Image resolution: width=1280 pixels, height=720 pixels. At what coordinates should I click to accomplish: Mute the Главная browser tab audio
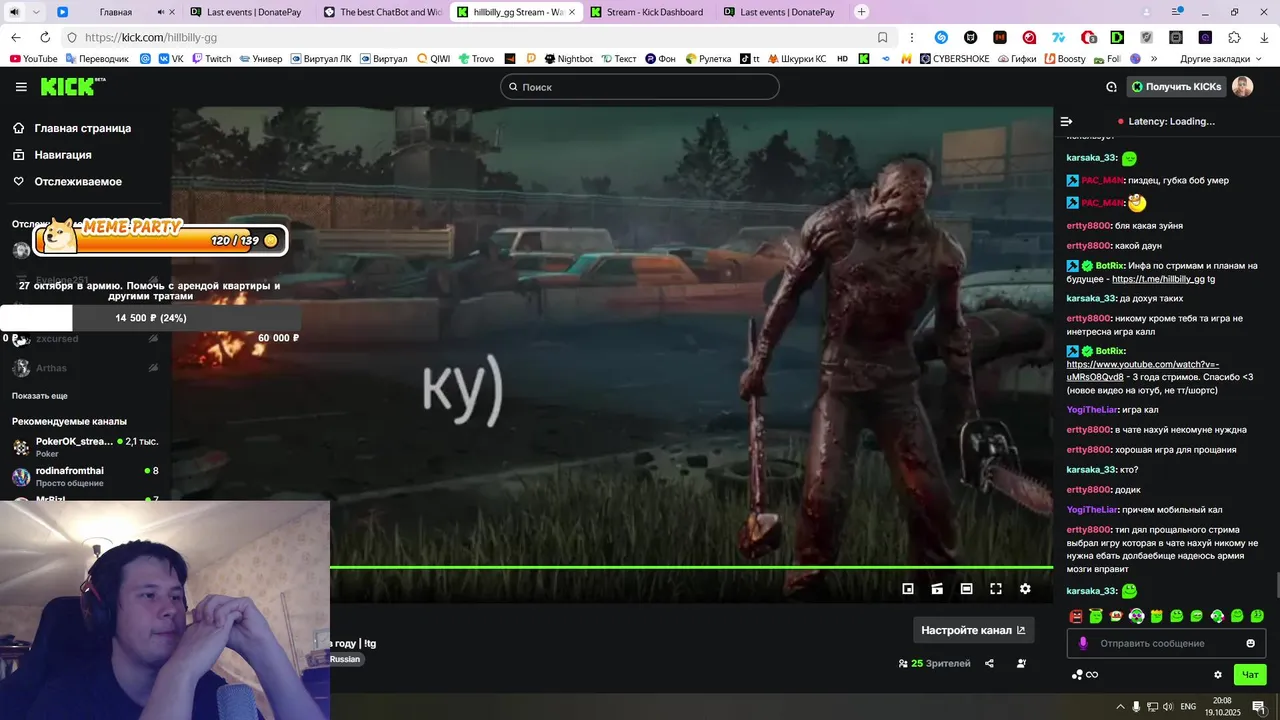click(161, 12)
